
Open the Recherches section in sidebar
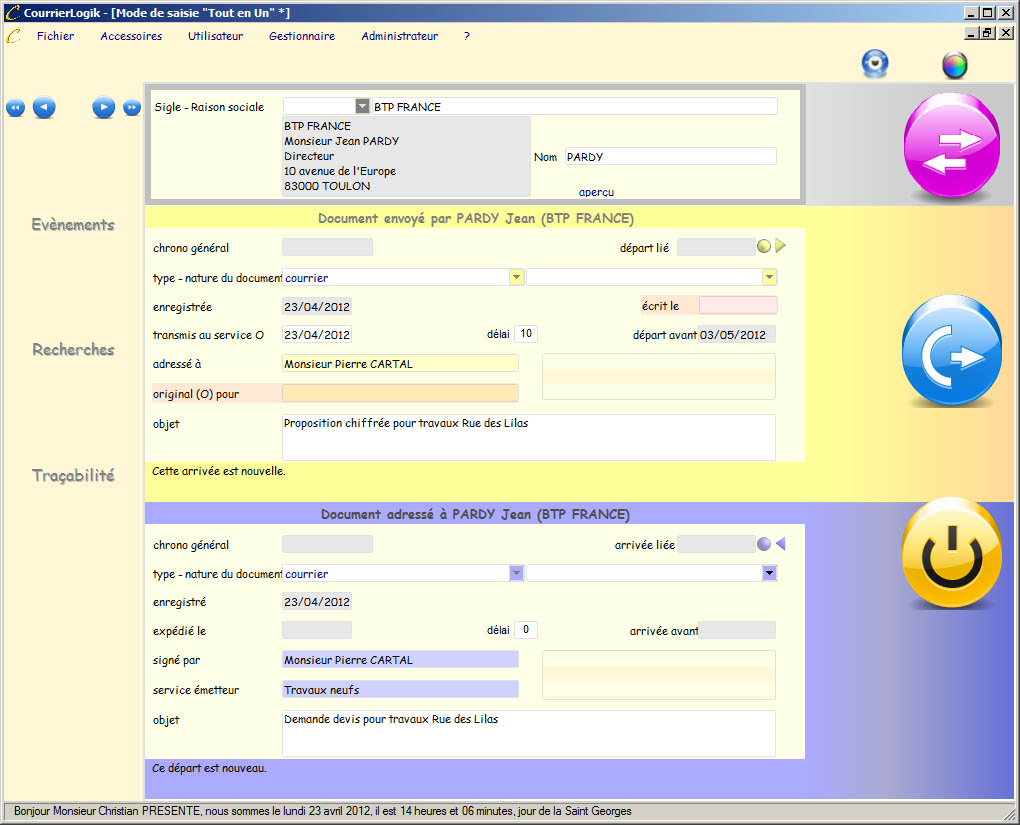[x=73, y=350]
